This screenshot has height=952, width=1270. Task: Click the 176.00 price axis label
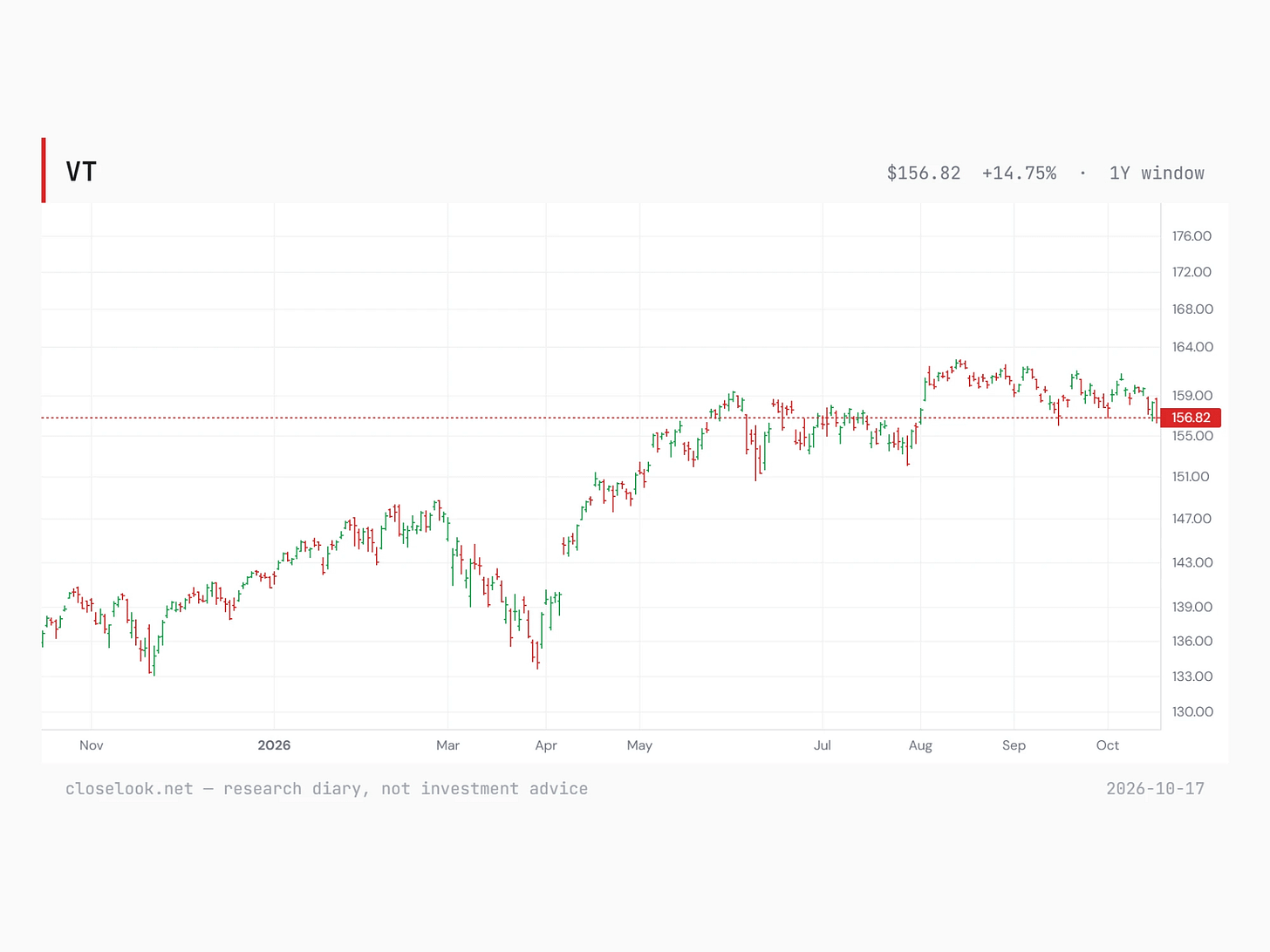click(1191, 236)
